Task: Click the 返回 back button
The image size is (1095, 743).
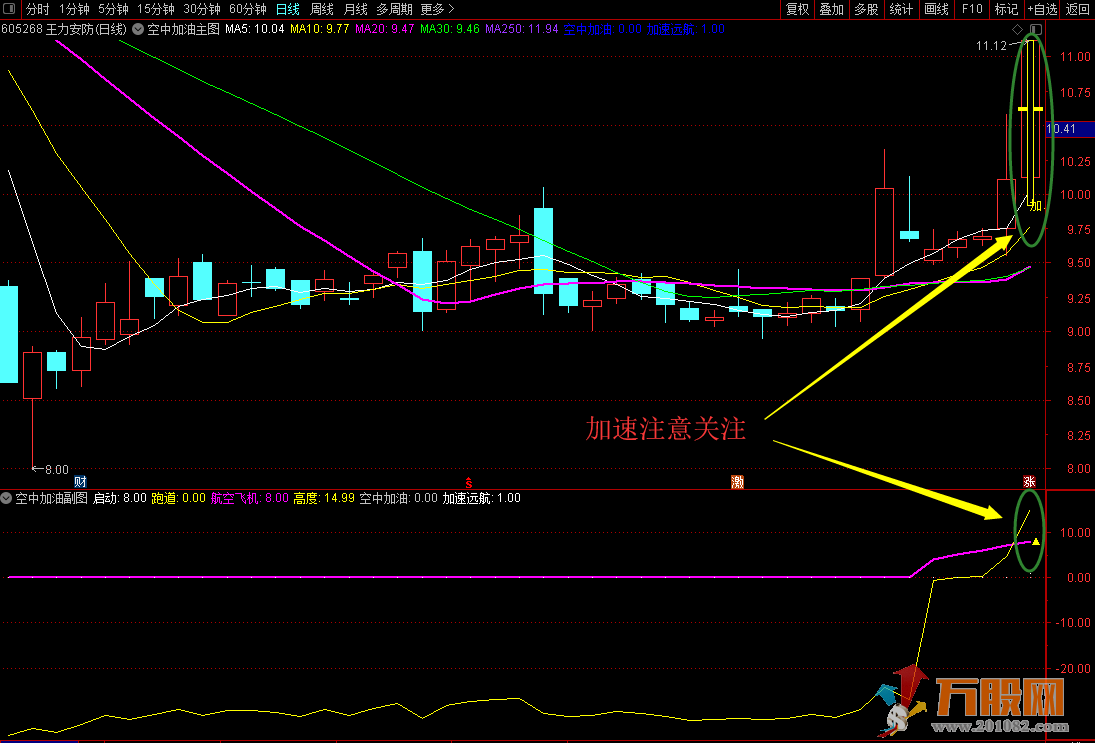Action: [1078, 9]
